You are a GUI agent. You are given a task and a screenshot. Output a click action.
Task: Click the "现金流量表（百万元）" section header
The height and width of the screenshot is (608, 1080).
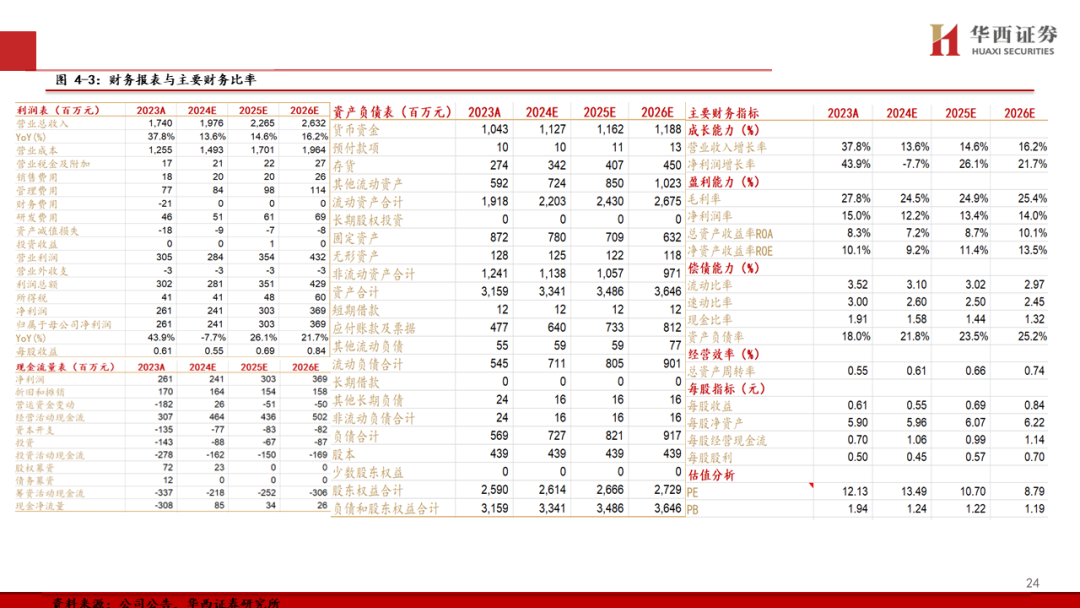[x=65, y=367]
